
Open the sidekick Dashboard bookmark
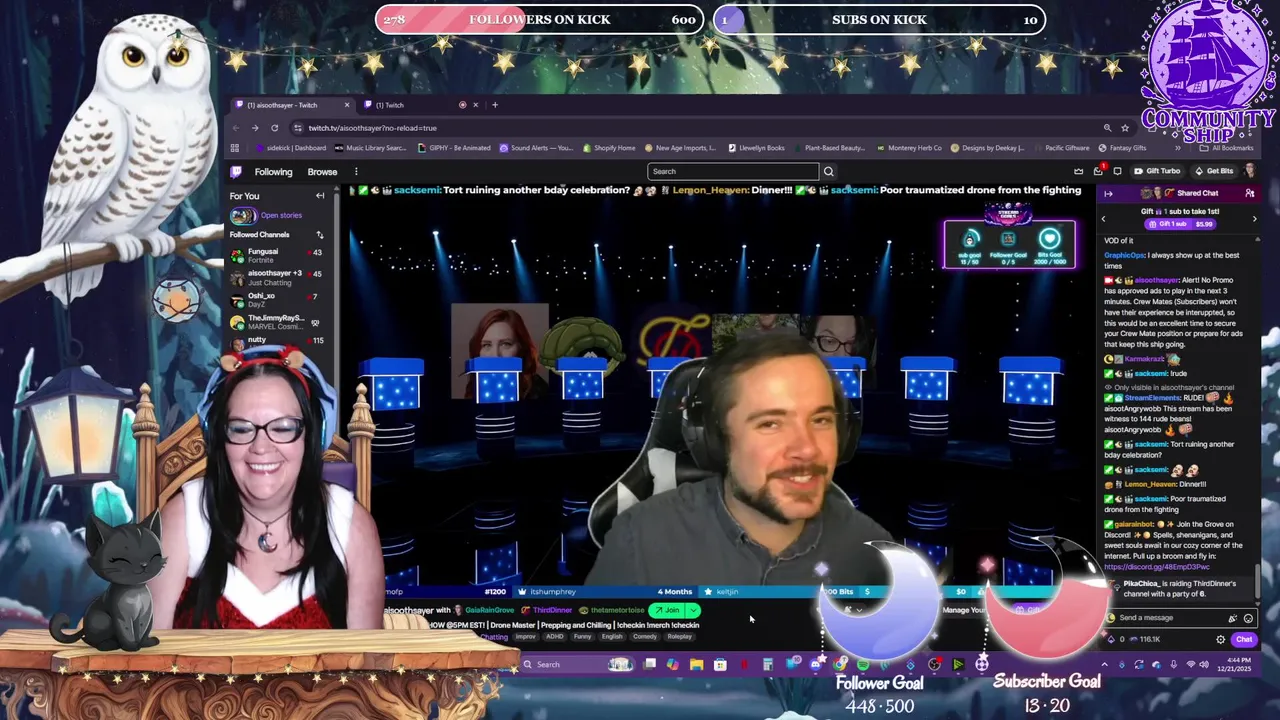tap(291, 148)
